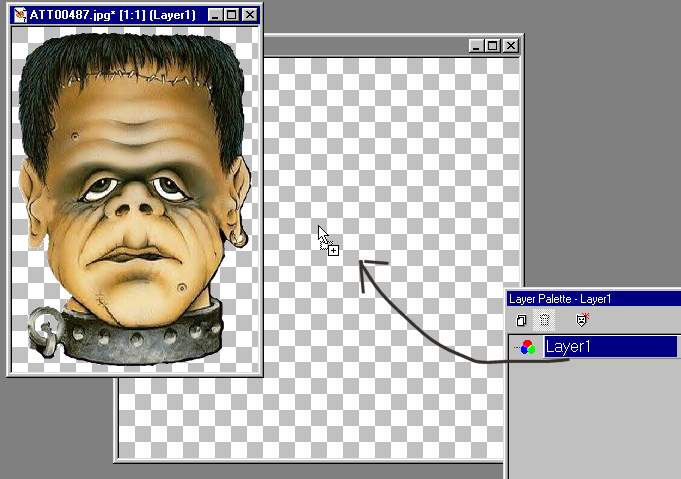681x479 pixels.
Task: Select the Frankenstein head image in ATT00487.jpg
Action: (x=135, y=198)
